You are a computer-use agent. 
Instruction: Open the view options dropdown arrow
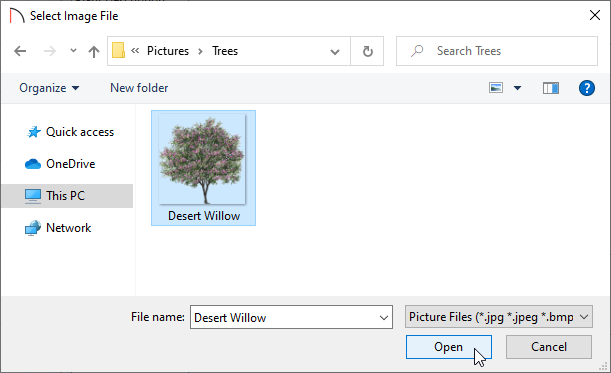[517, 88]
